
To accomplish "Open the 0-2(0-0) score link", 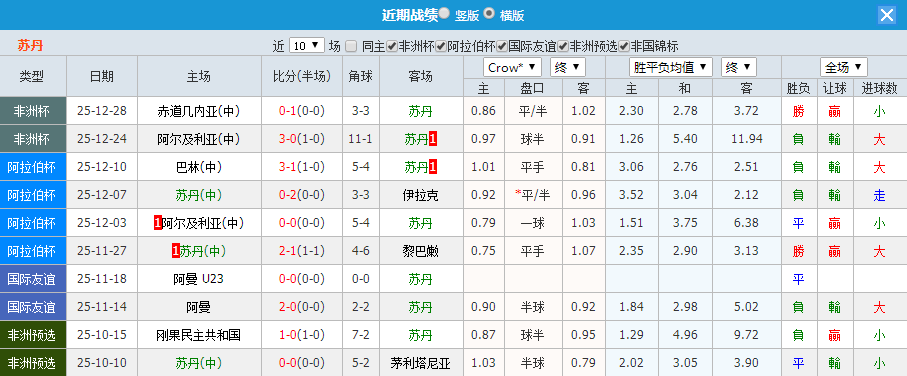I will point(302,195).
